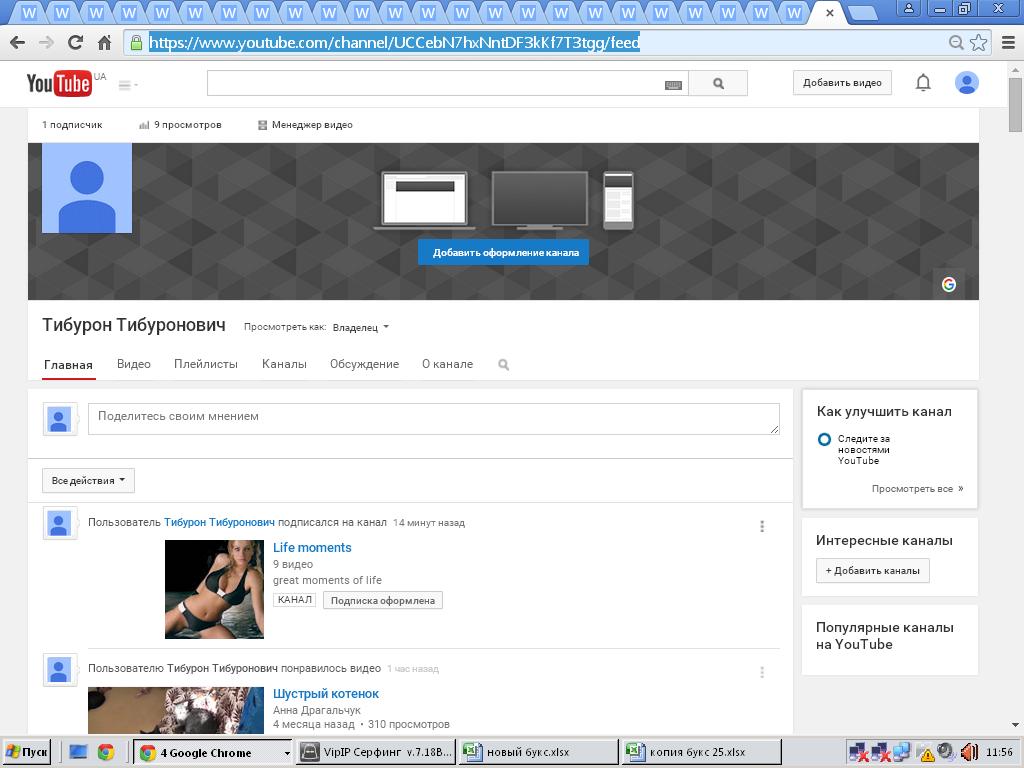Click the 9 просмотров analytics icon

144,125
